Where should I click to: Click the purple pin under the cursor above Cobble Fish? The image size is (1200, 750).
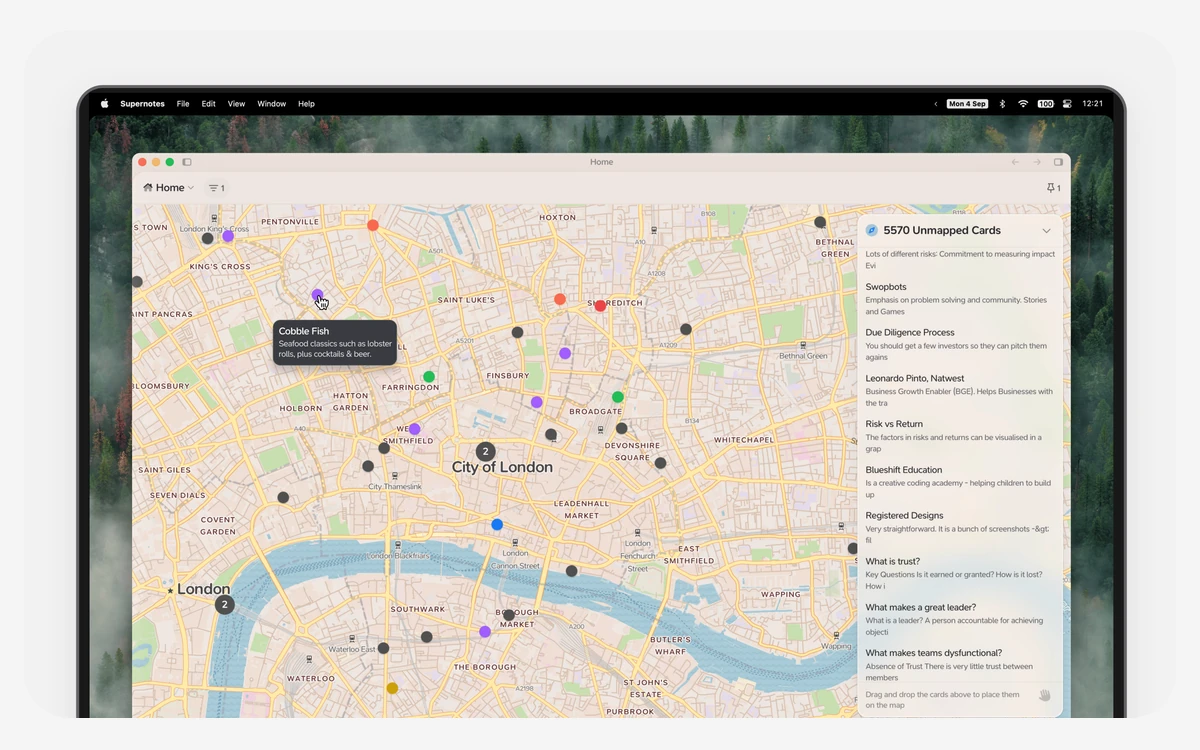click(317, 295)
